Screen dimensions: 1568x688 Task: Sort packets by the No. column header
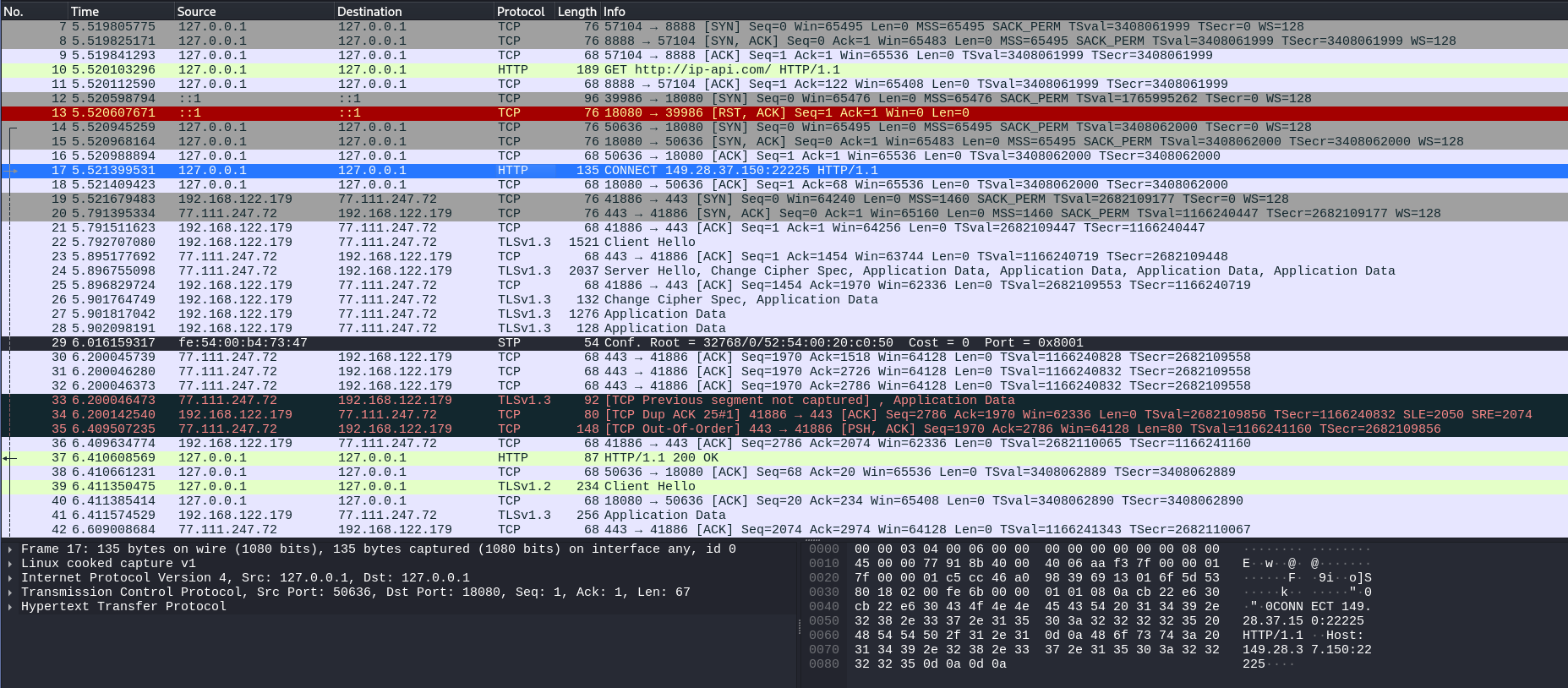[14, 12]
